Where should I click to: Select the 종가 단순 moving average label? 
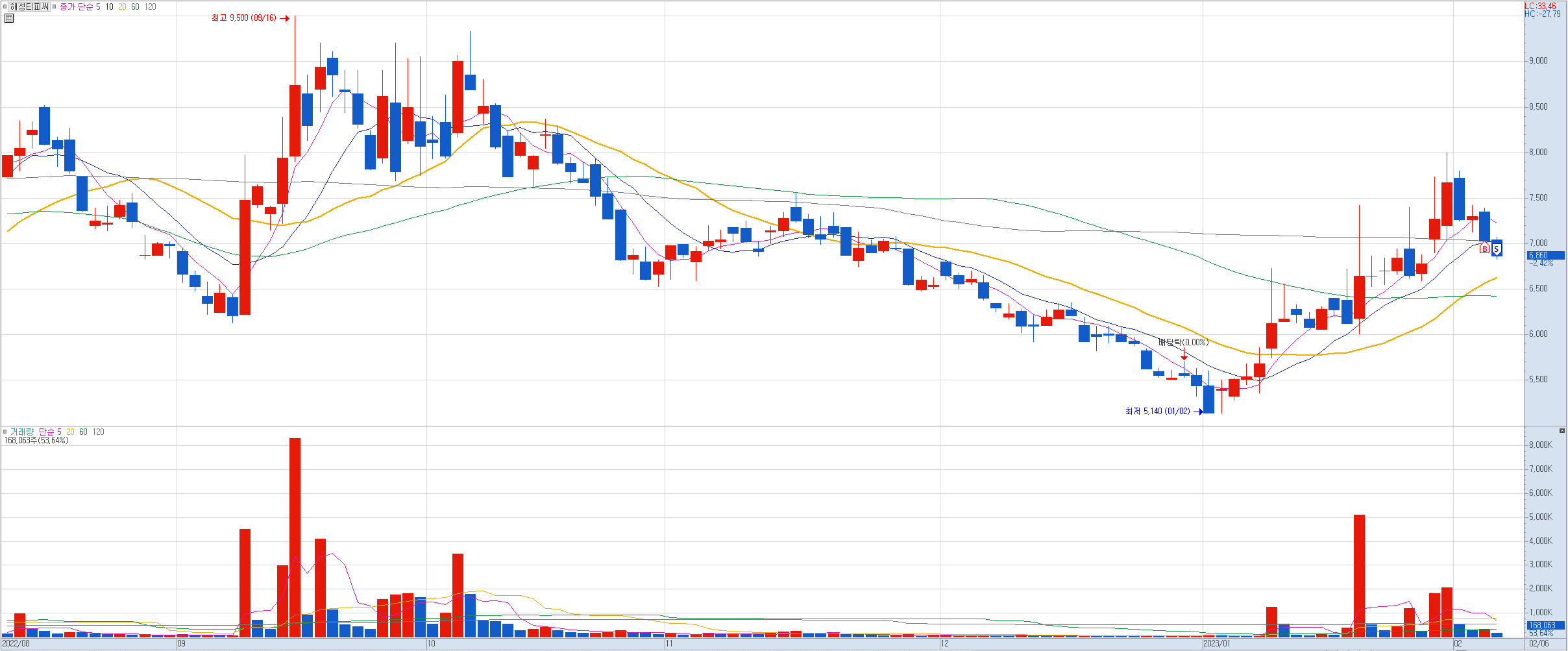point(76,6)
